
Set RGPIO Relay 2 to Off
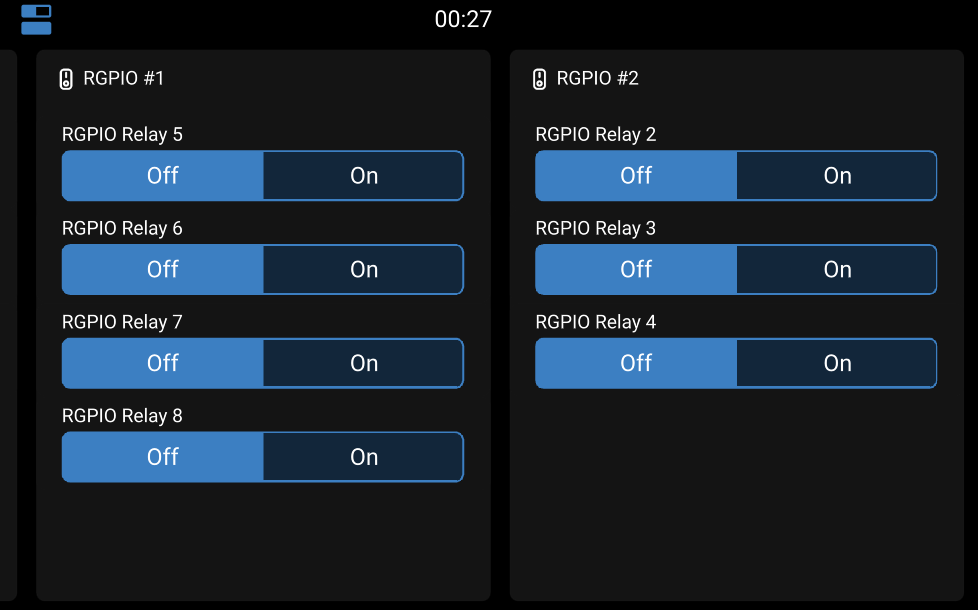coord(636,176)
